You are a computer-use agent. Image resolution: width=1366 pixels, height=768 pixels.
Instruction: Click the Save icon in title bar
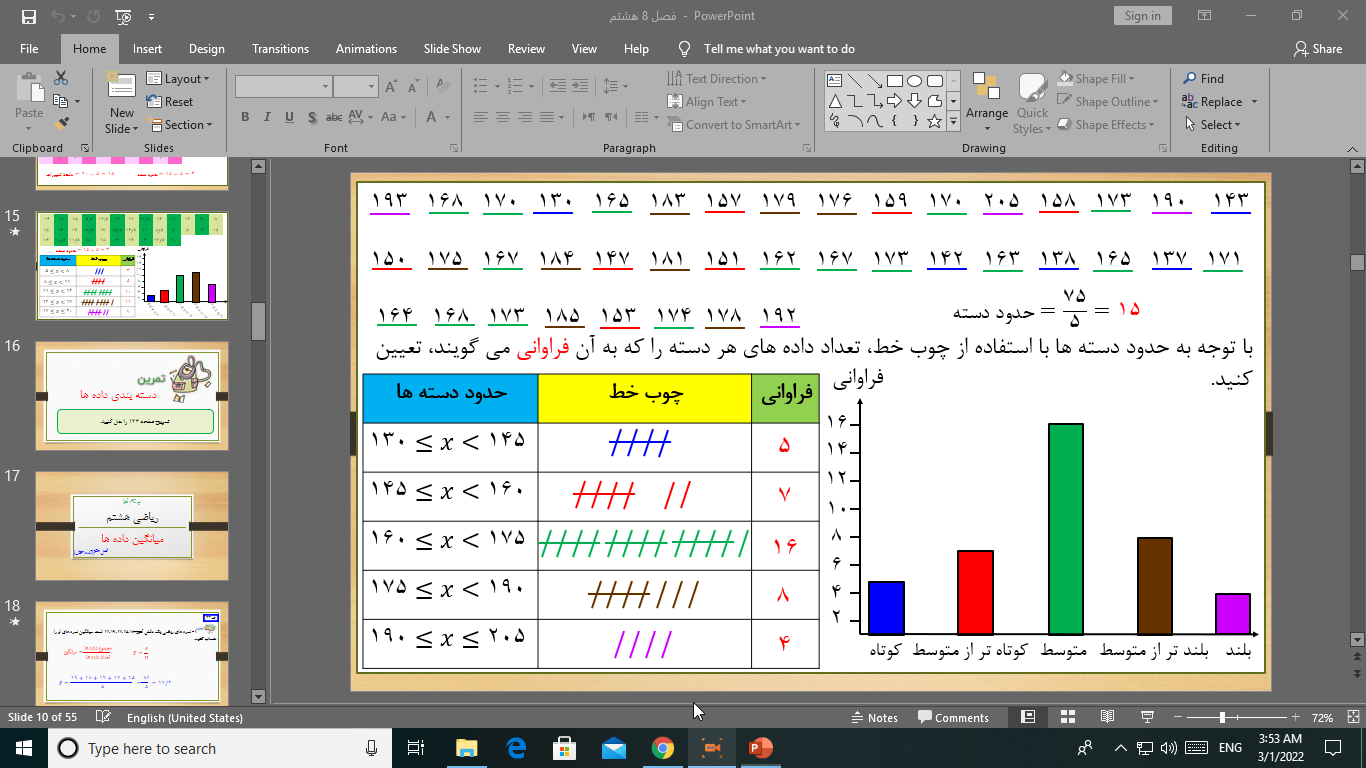tap(28, 16)
